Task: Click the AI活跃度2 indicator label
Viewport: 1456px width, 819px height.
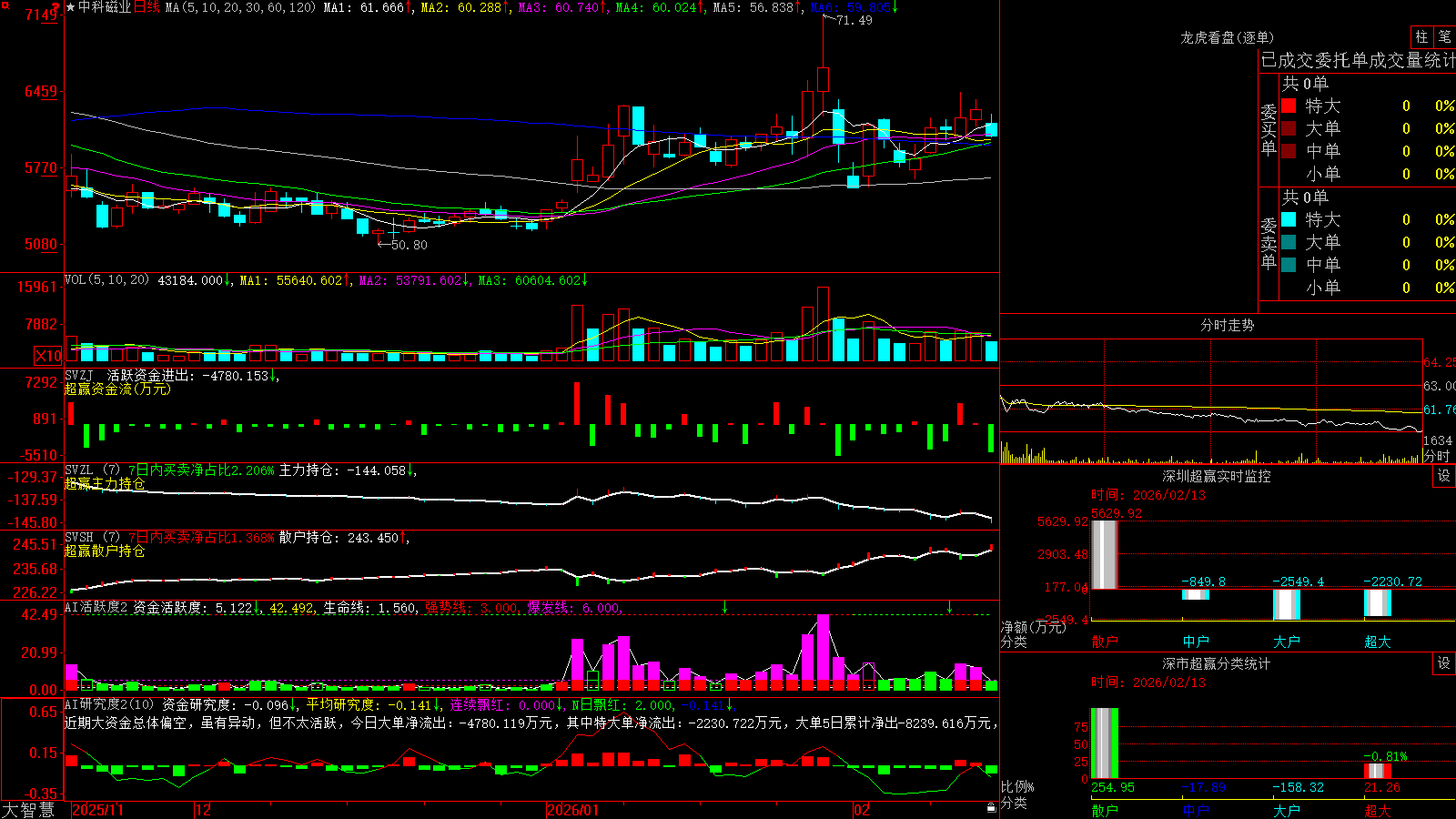Action: click(x=96, y=607)
